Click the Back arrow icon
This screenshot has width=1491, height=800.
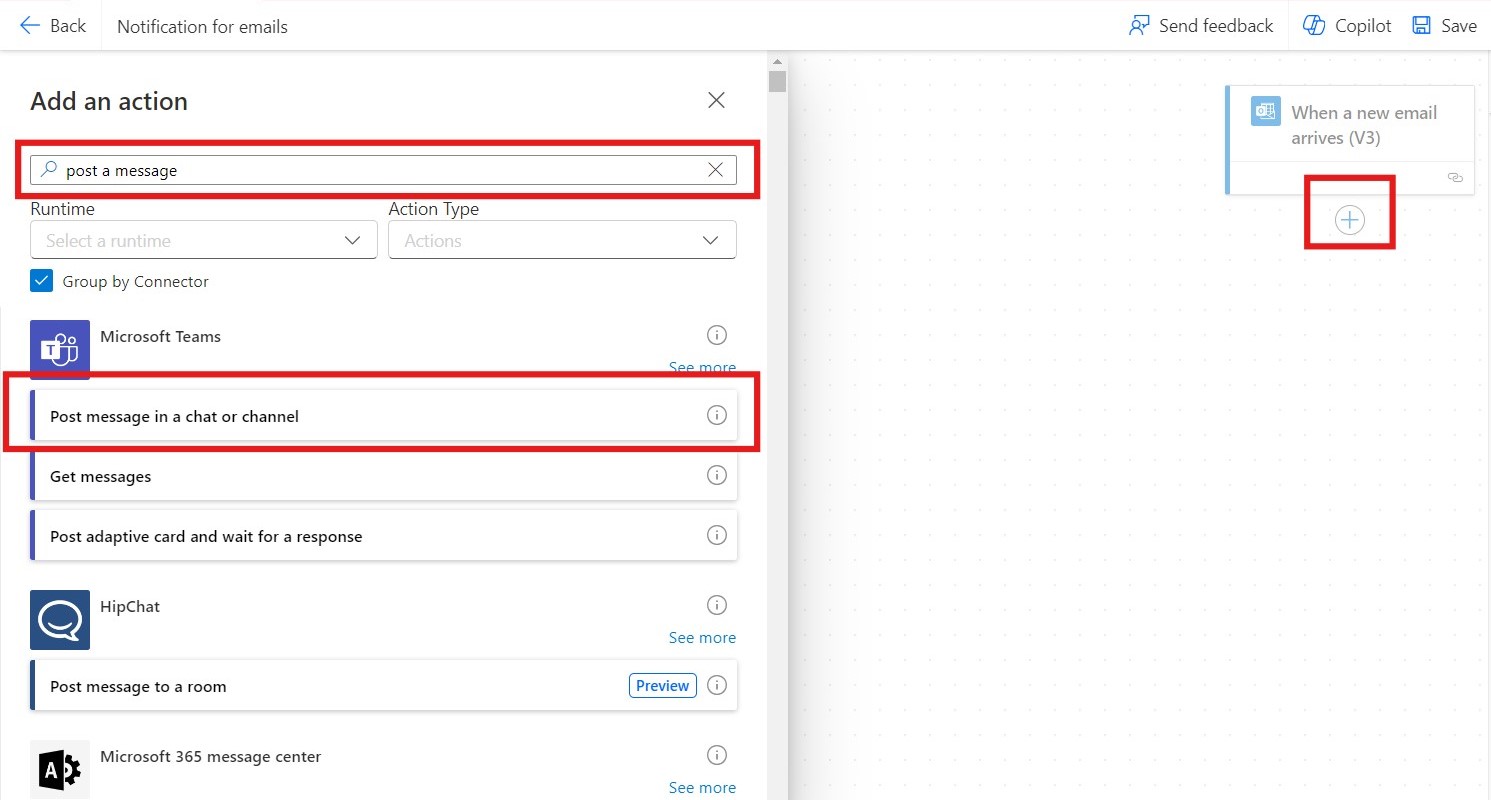coord(29,26)
